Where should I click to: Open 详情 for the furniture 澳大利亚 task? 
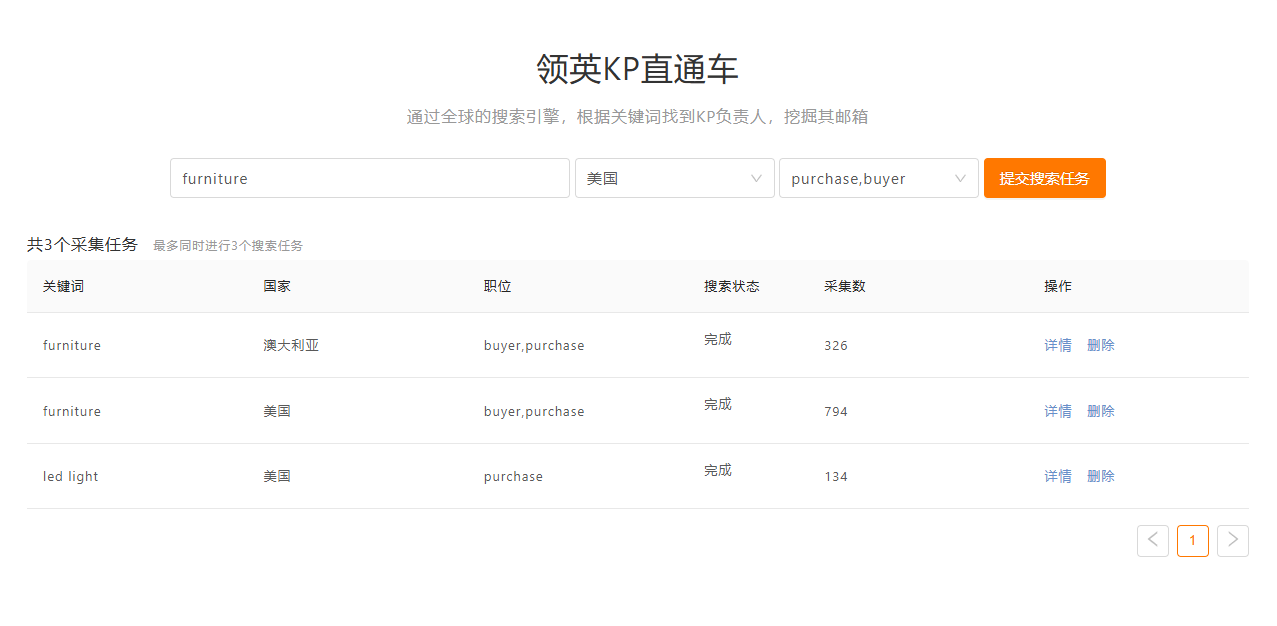[x=1058, y=345]
